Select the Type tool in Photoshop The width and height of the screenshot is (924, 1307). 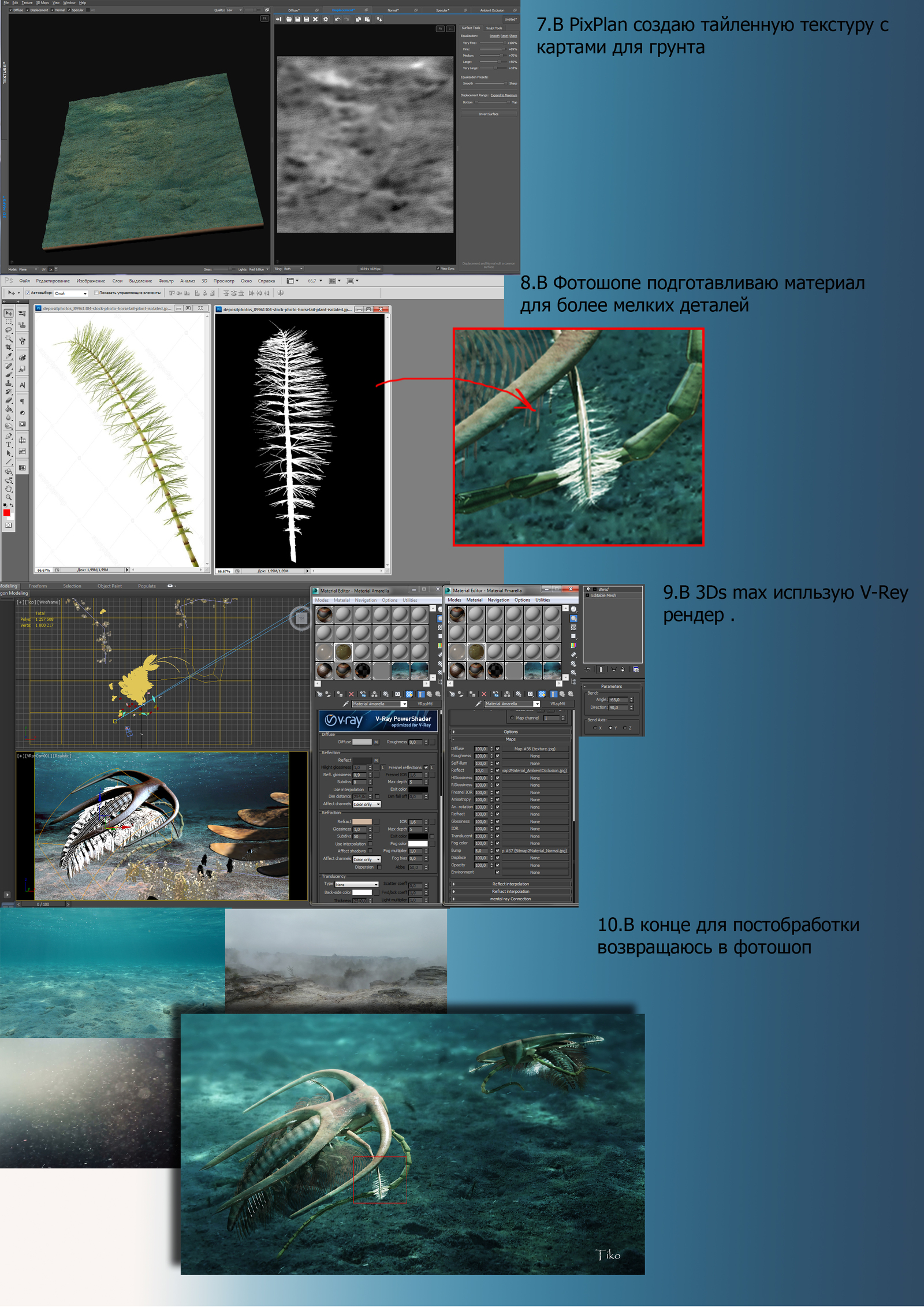tap(9, 445)
